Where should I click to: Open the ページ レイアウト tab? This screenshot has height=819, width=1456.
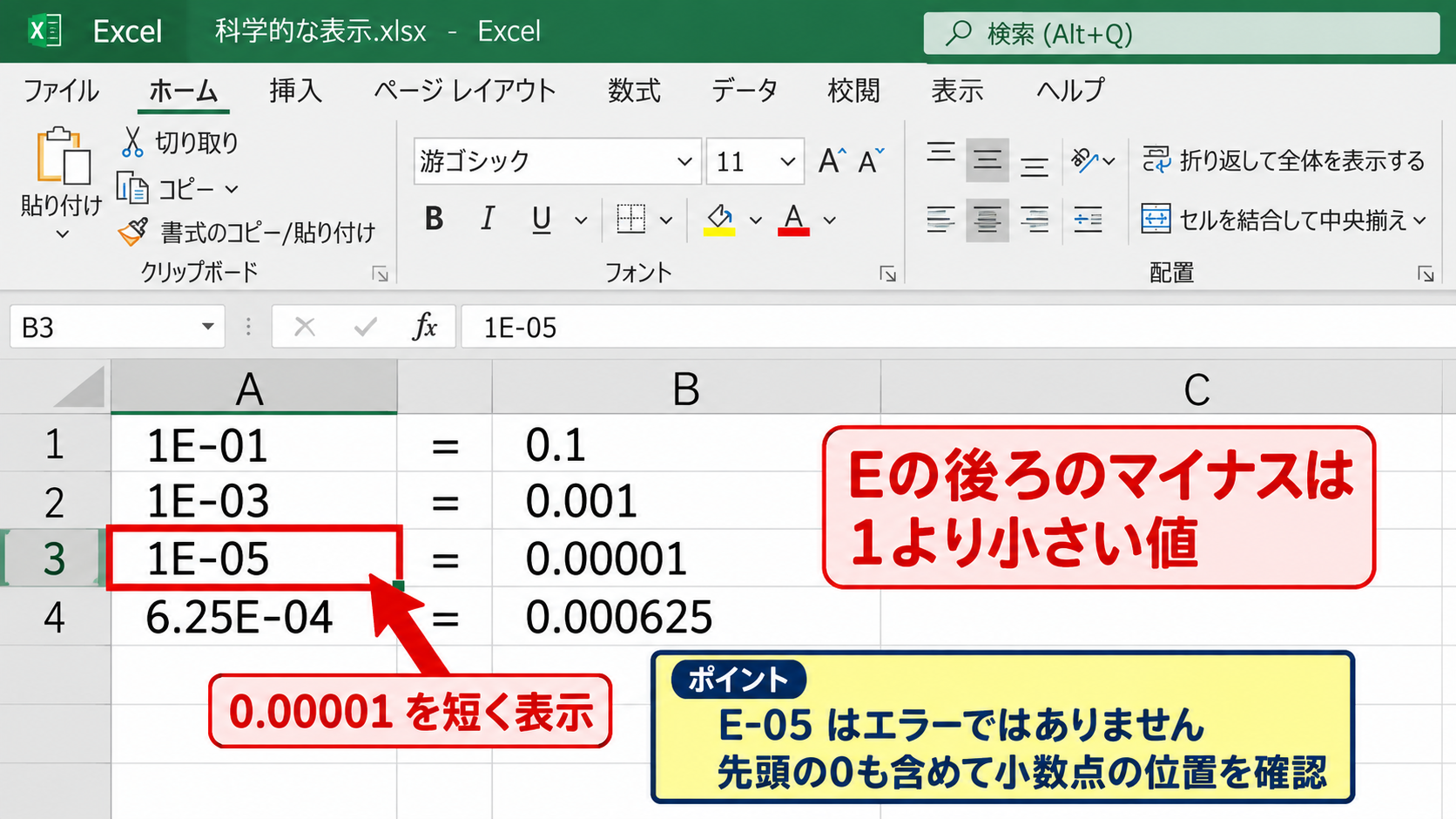click(464, 91)
